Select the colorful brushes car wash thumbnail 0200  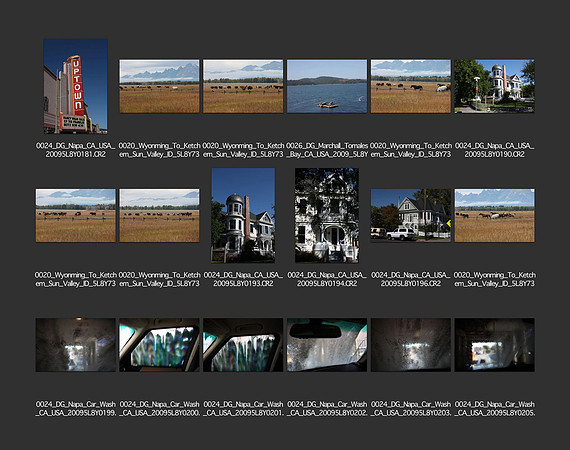click(159, 345)
